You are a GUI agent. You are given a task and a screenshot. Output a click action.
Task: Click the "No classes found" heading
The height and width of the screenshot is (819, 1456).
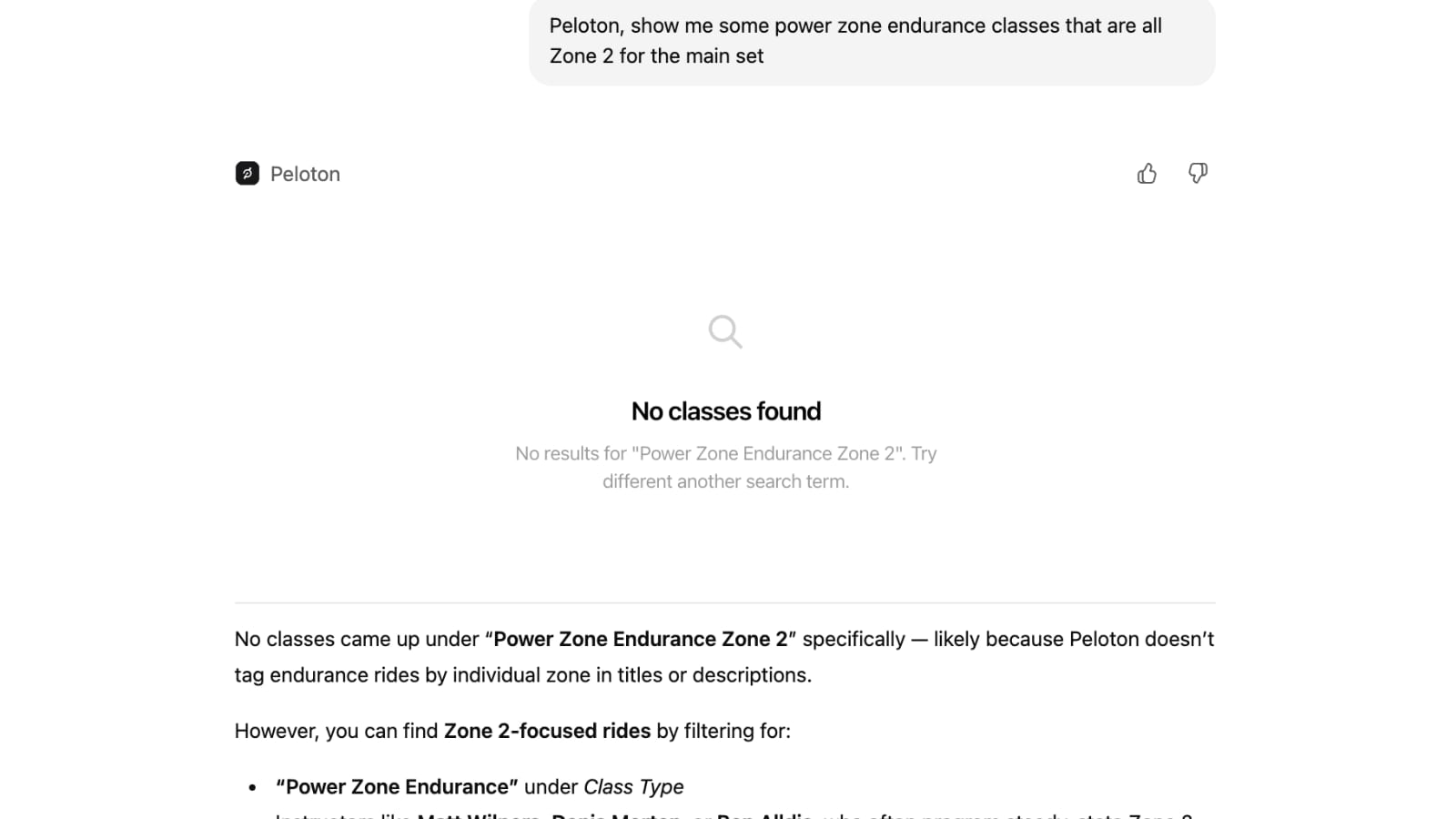[x=725, y=411]
